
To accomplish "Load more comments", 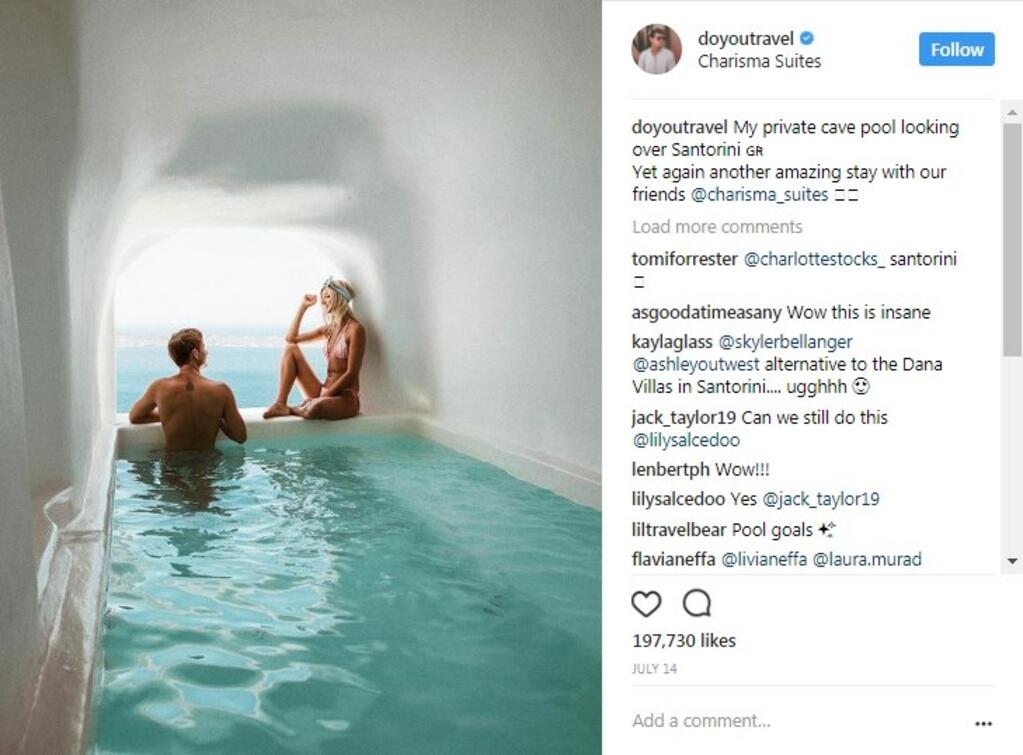I will [717, 226].
